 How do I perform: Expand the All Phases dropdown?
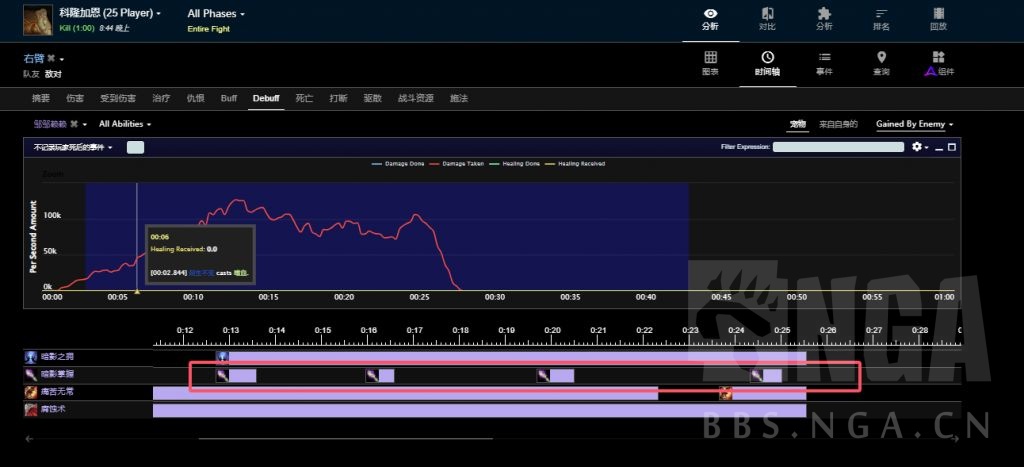pyautogui.click(x=215, y=14)
